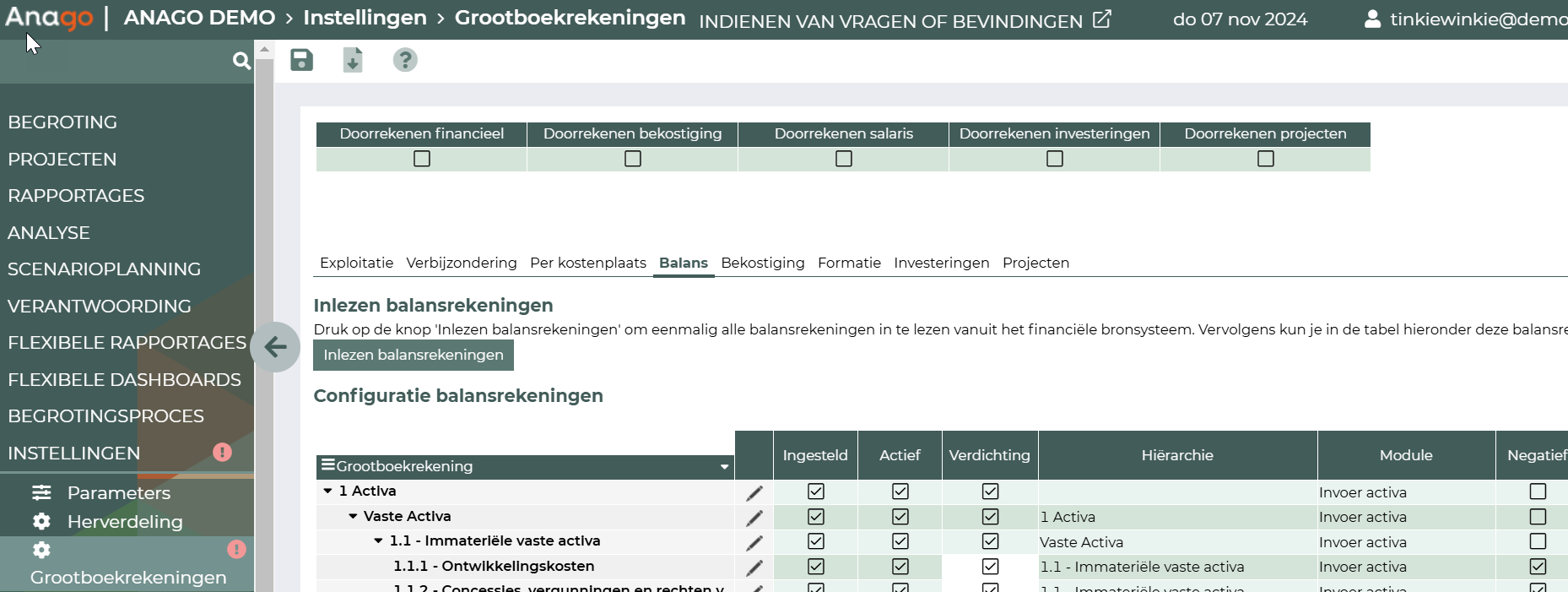Open the Verantwoording menu
The image size is (1568, 592).
click(100, 306)
